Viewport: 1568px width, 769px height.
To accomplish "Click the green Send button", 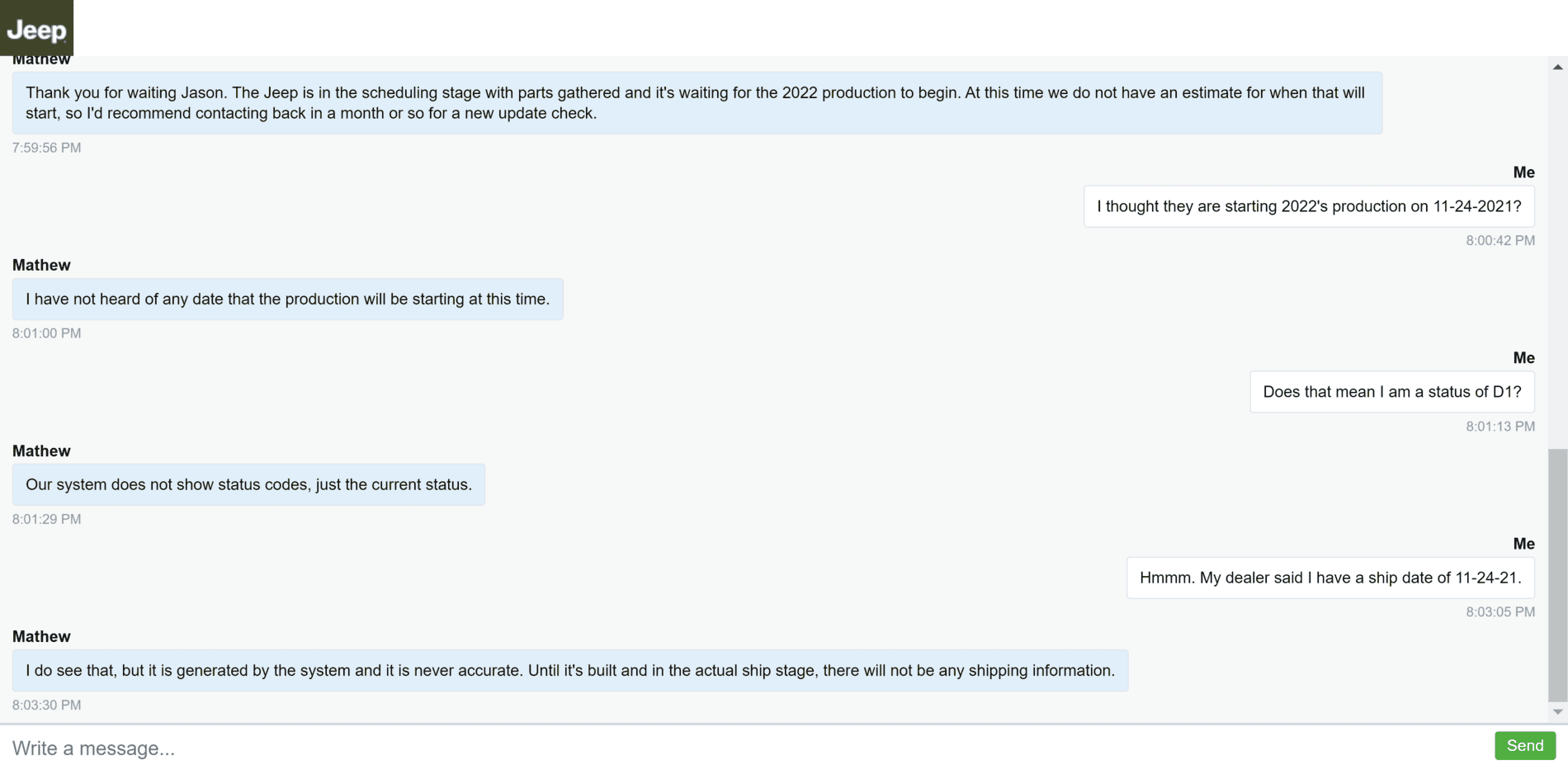I will tap(1525, 746).
